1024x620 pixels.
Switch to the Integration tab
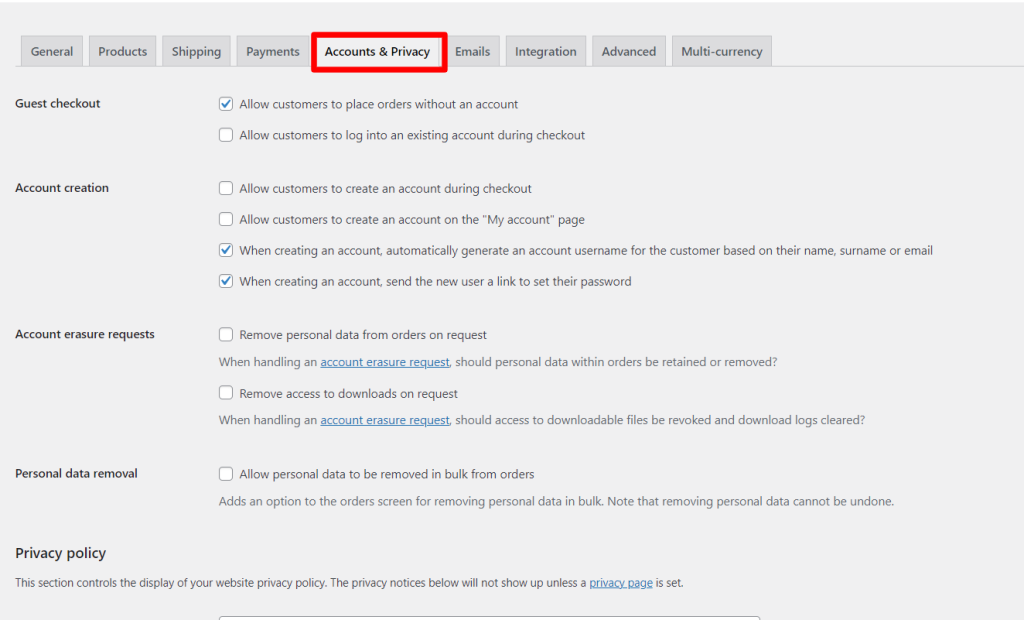coord(545,52)
